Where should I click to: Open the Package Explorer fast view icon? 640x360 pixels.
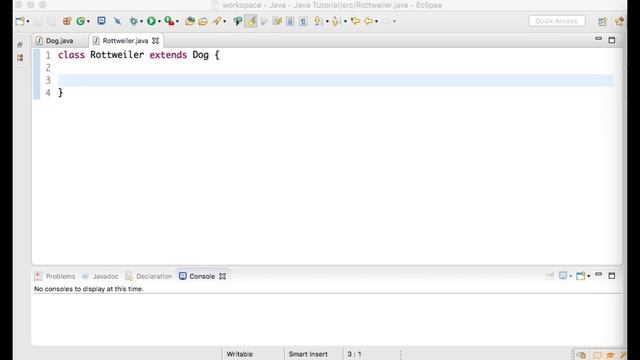pyautogui.click(x=20, y=58)
